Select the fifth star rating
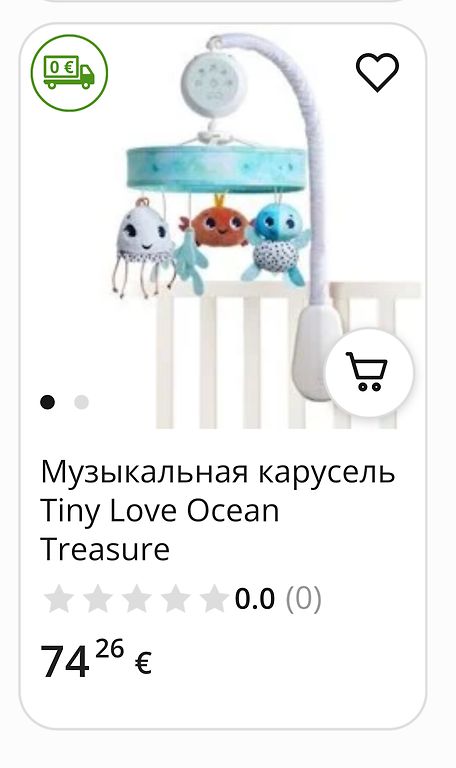This screenshot has width=456, height=768. pos(215,599)
